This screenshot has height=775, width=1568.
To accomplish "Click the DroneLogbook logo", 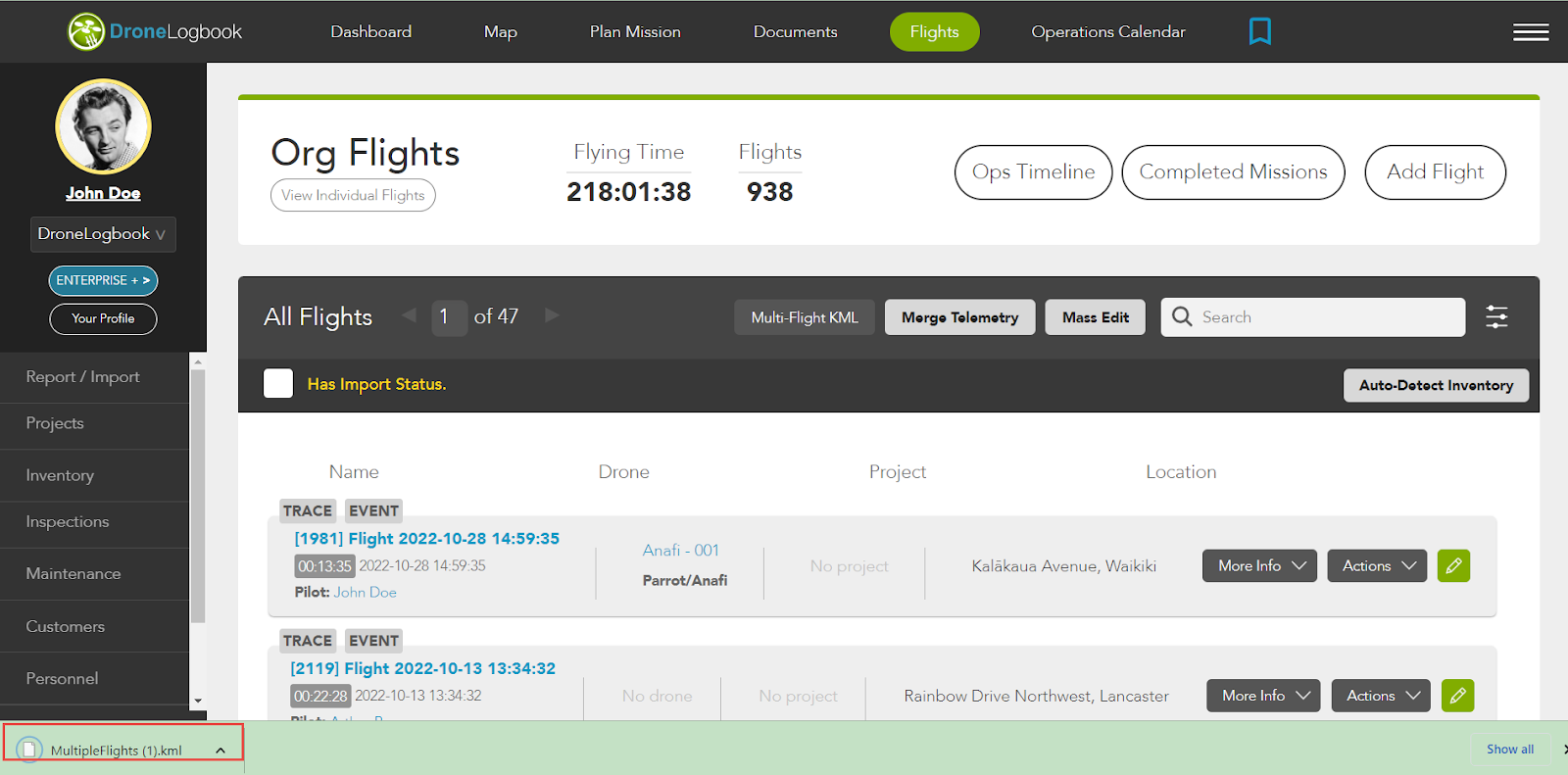I will [x=155, y=31].
